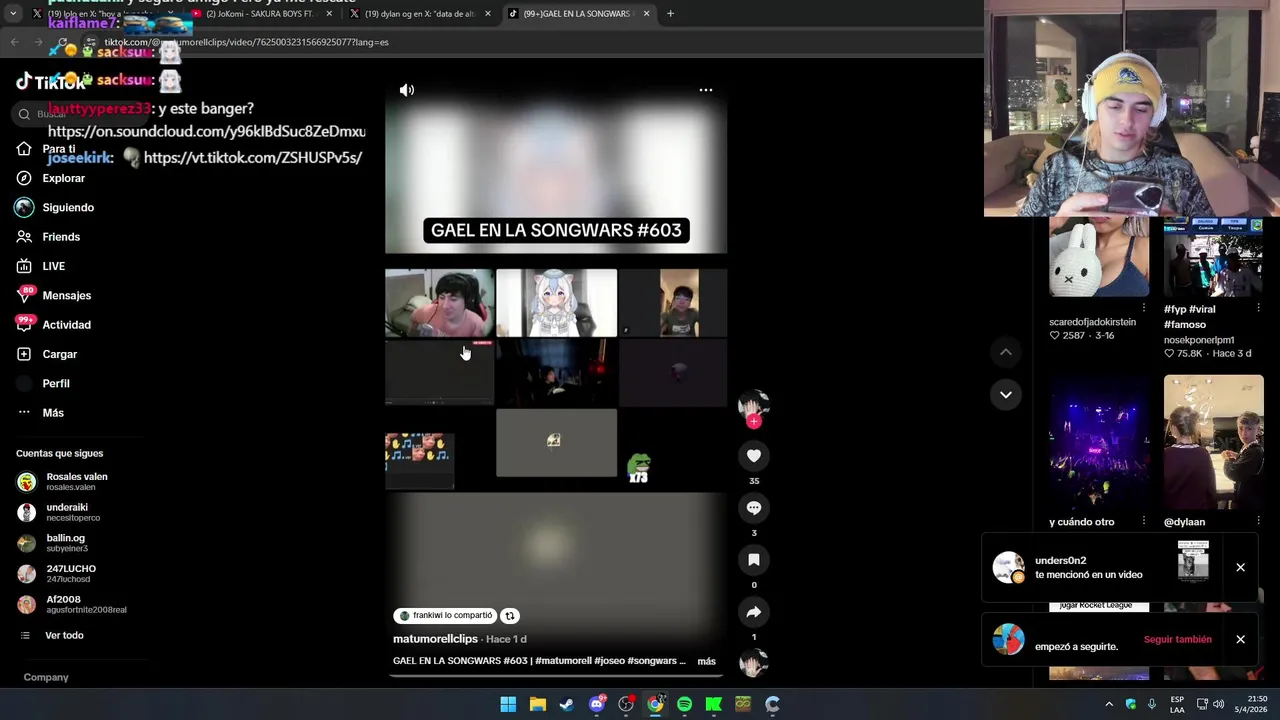
Task: Expand the caption with 'más'
Action: coord(706,661)
